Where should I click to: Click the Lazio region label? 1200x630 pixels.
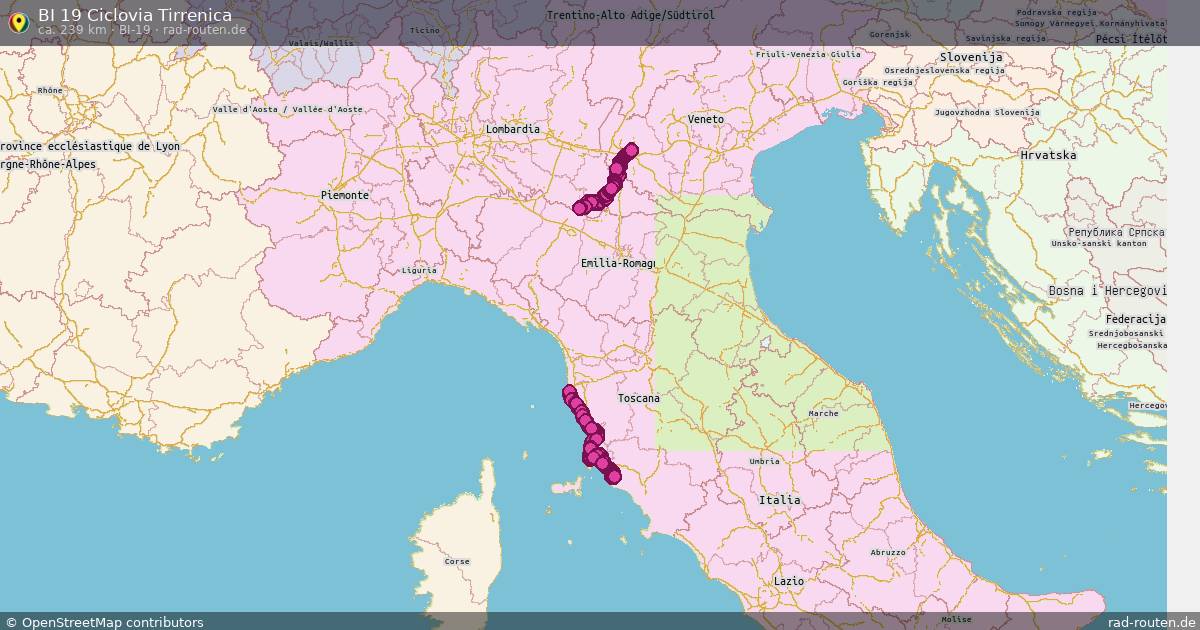click(x=789, y=580)
